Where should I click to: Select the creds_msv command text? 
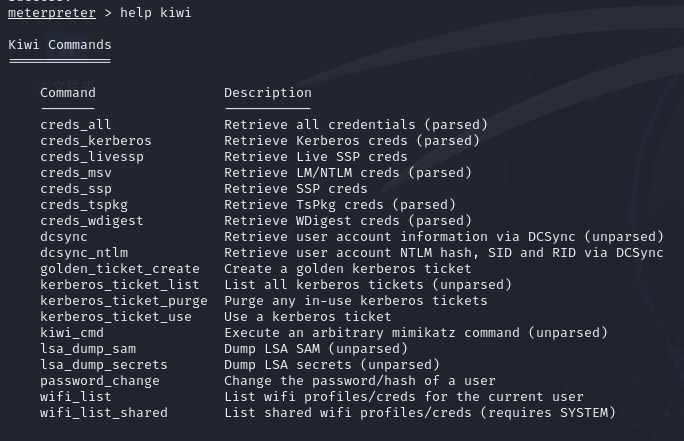pyautogui.click(x=75, y=173)
